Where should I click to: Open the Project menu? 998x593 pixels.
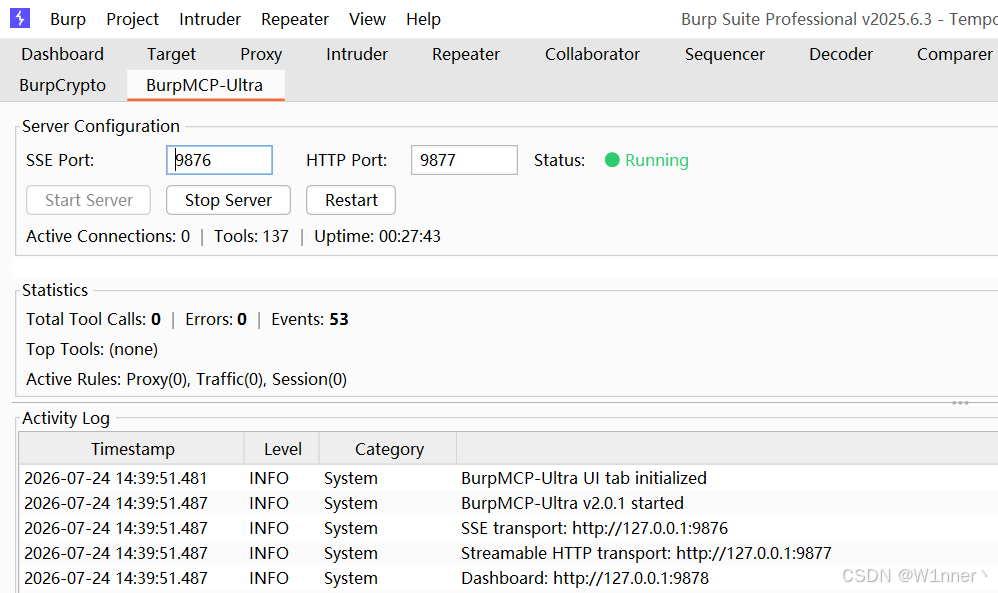[x=132, y=19]
